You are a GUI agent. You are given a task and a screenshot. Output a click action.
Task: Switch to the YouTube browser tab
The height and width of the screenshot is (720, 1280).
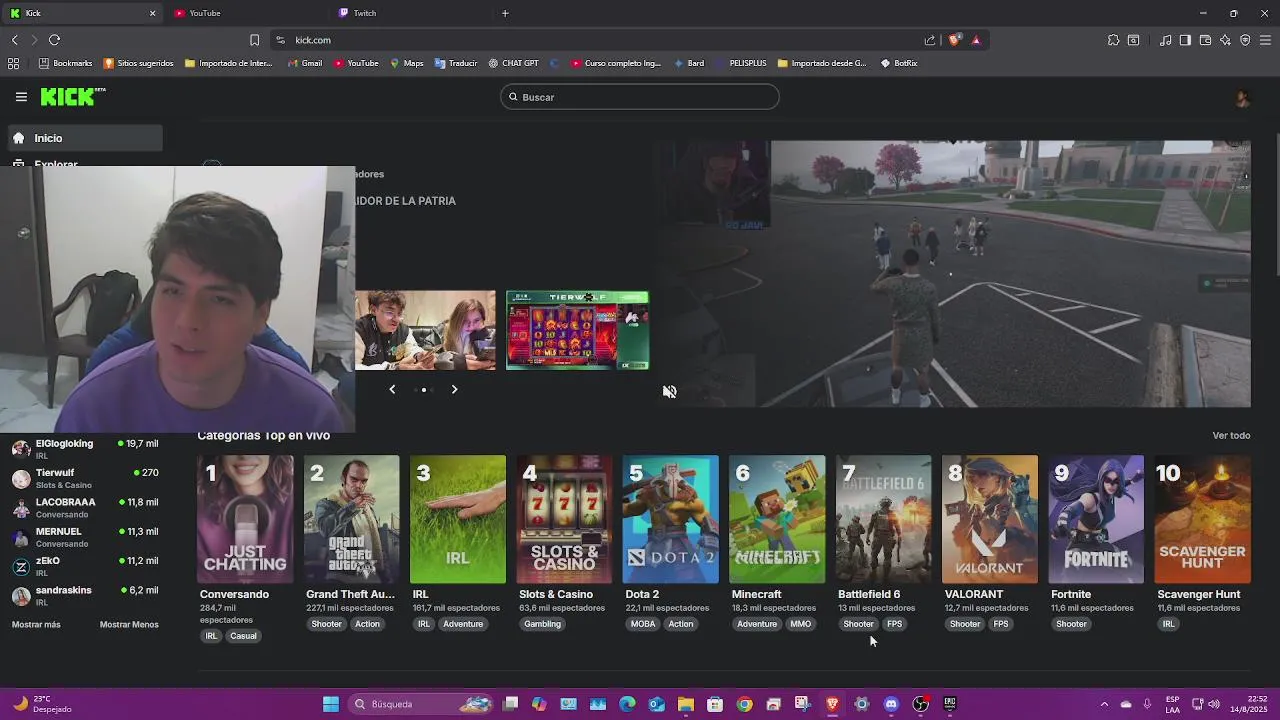tap(245, 13)
